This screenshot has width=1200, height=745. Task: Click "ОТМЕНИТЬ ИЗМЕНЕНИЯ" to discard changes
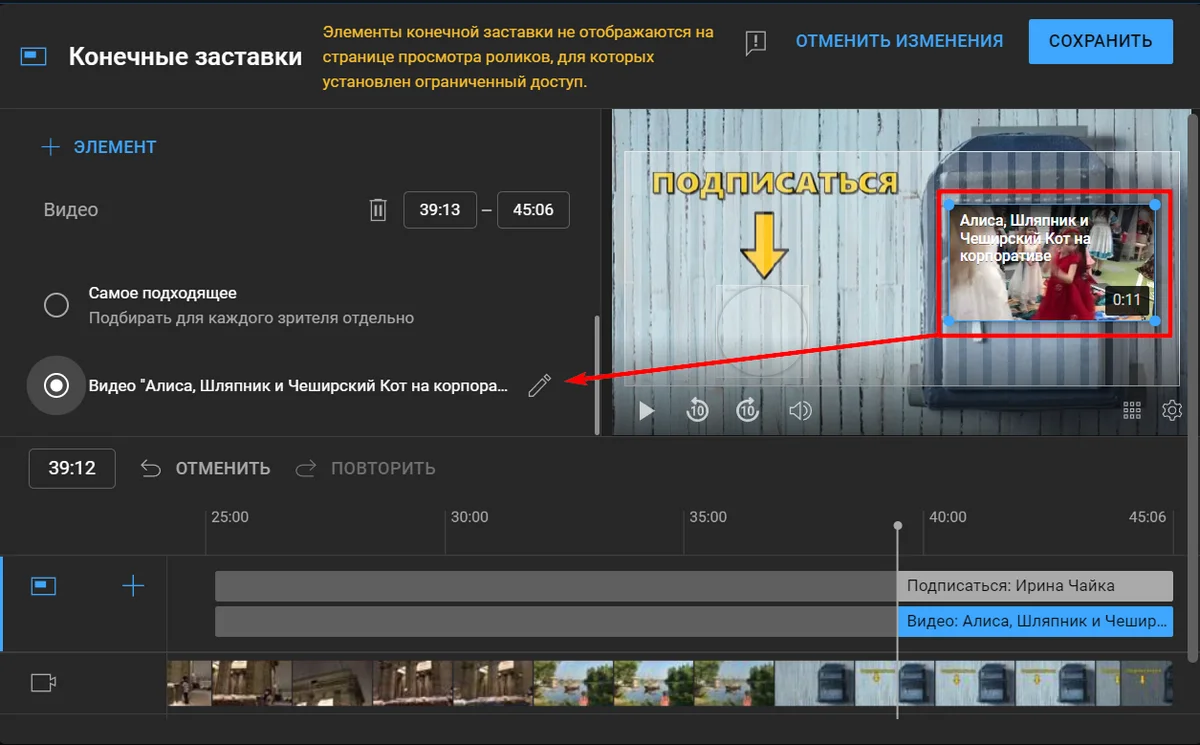tap(899, 41)
